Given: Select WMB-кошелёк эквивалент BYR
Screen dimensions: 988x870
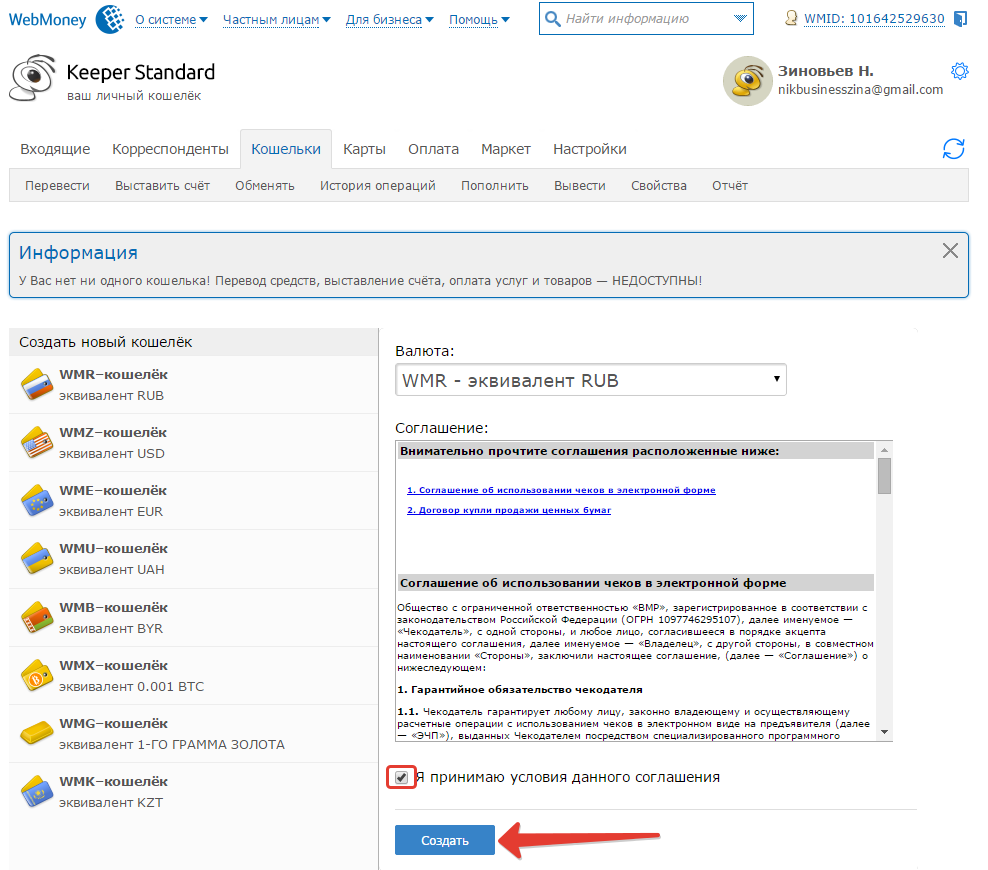Looking at the screenshot, I should (193, 618).
